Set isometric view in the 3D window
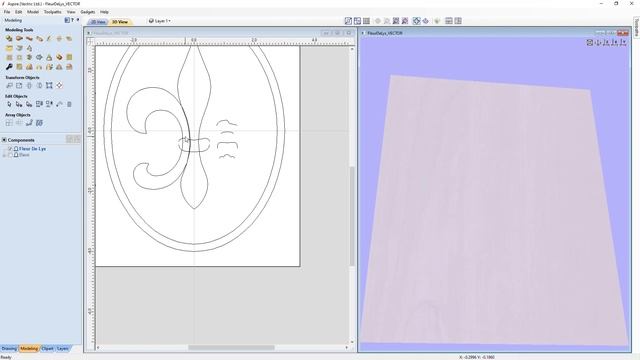This screenshot has width=640, height=360. point(590,42)
